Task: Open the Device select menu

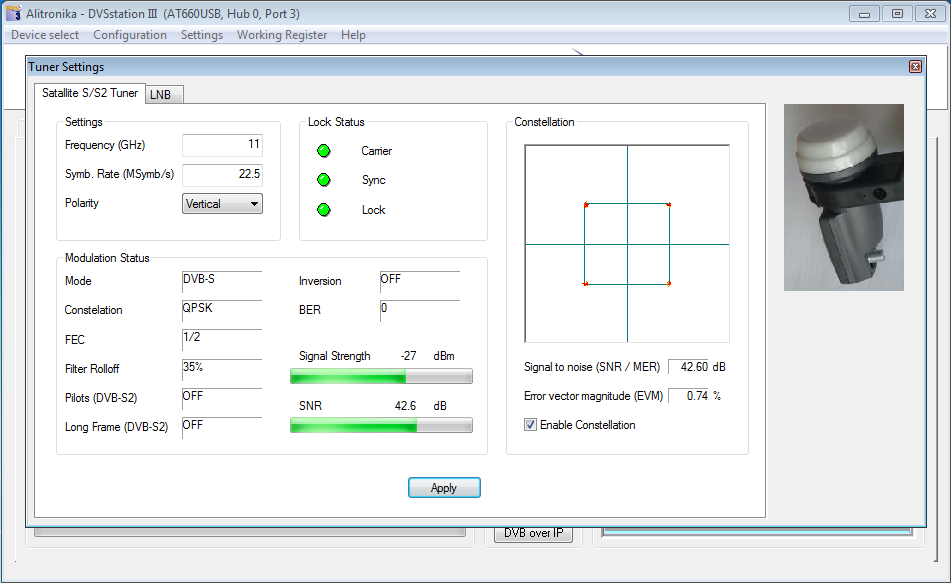Action: pos(44,35)
